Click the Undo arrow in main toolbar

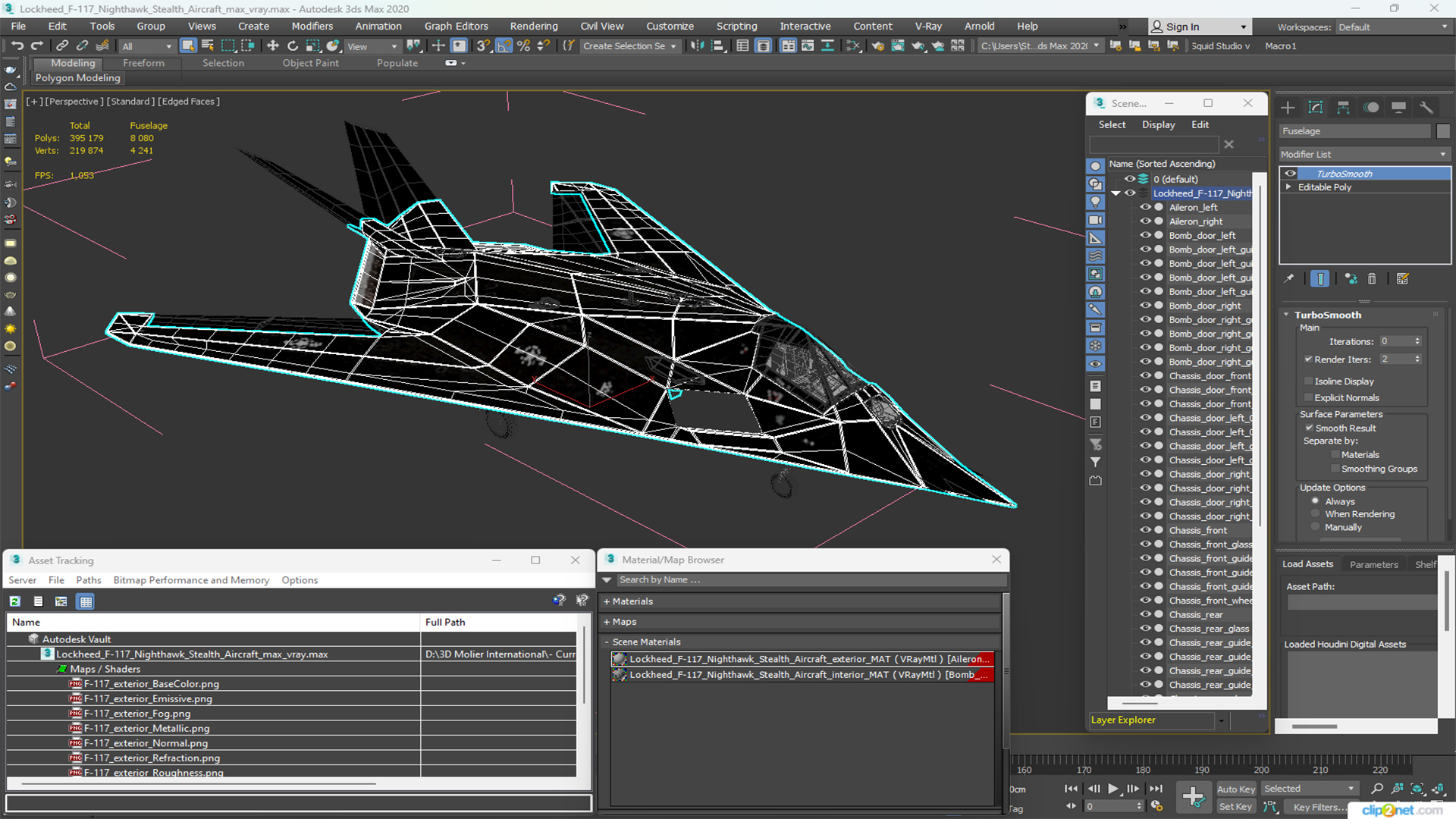(17, 46)
